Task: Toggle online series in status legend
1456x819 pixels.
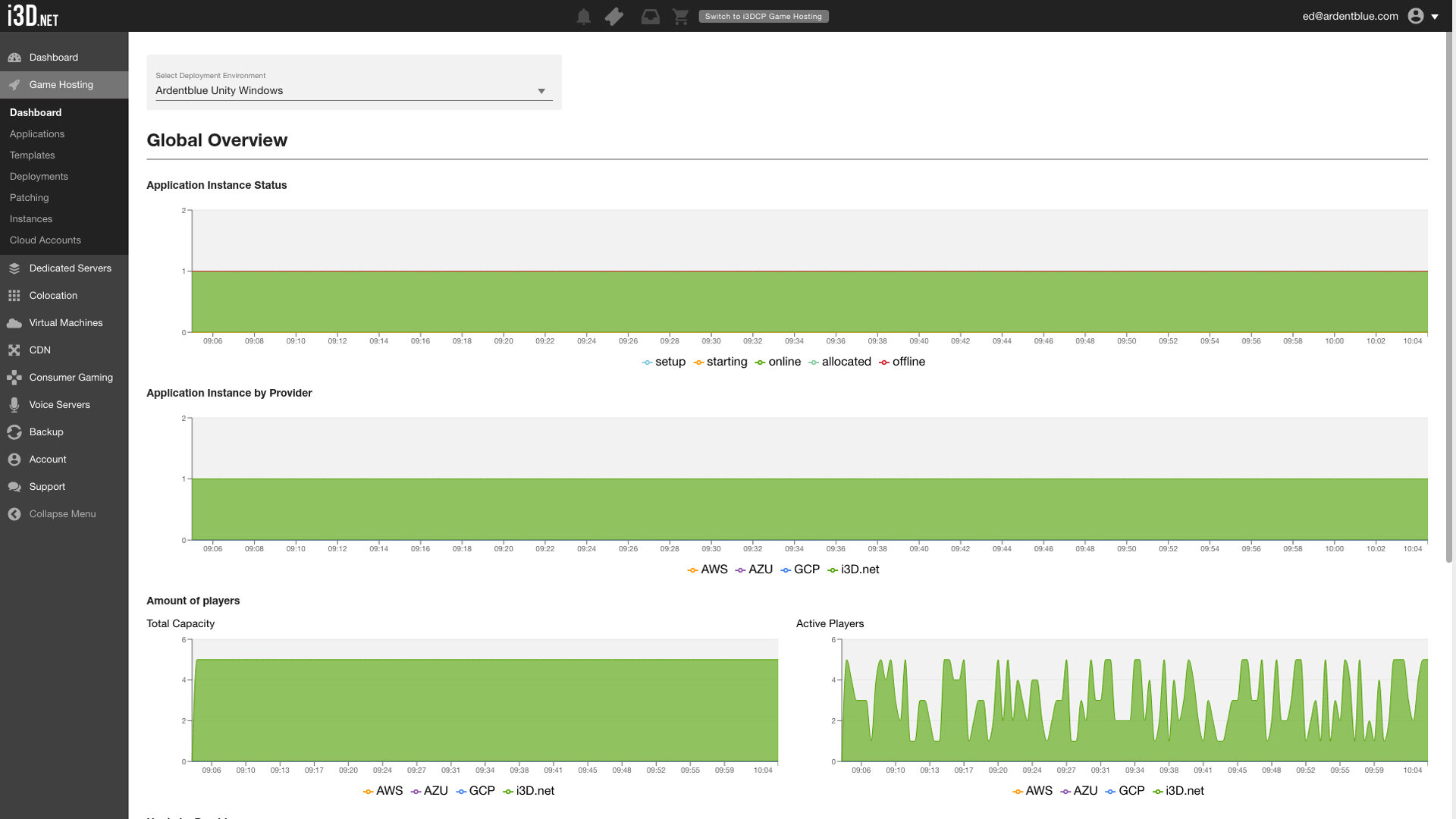Action: (x=777, y=362)
